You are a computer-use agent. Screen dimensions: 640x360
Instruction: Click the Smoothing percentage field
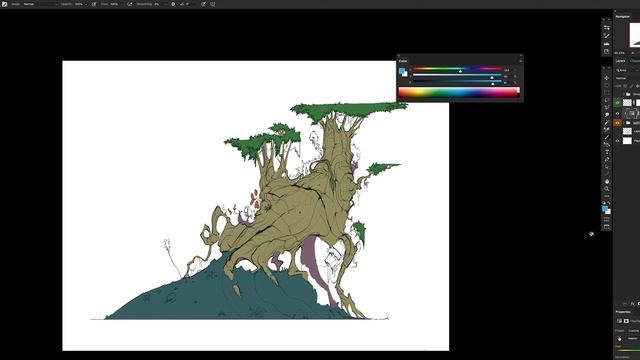157,4
